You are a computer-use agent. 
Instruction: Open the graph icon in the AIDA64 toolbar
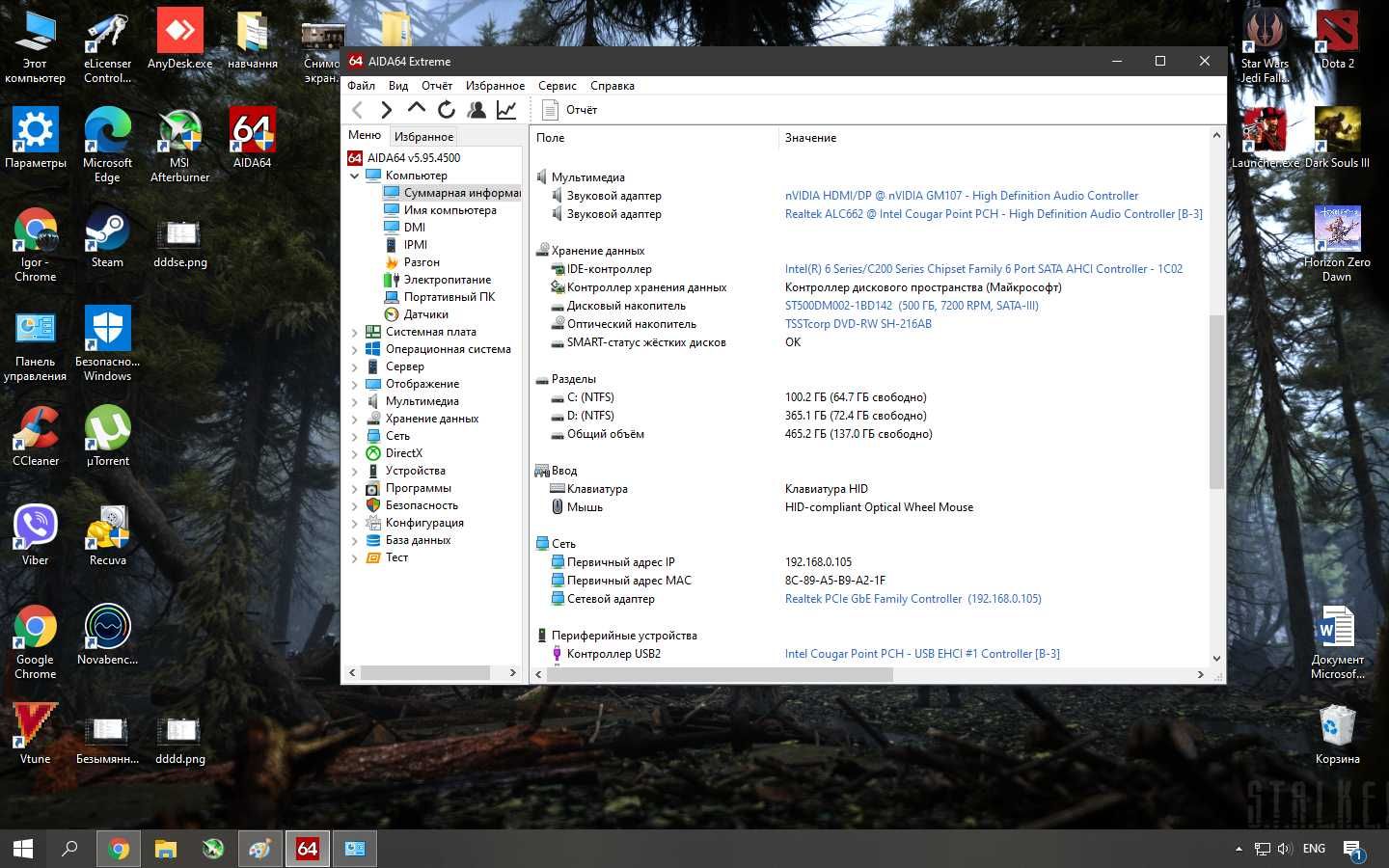point(506,110)
